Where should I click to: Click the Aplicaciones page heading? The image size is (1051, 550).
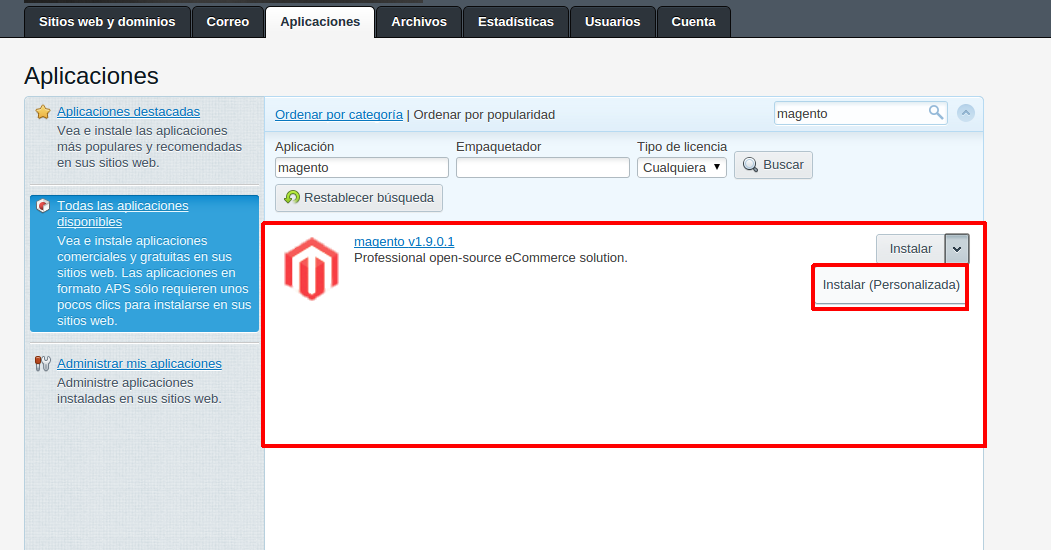pyautogui.click(x=91, y=76)
